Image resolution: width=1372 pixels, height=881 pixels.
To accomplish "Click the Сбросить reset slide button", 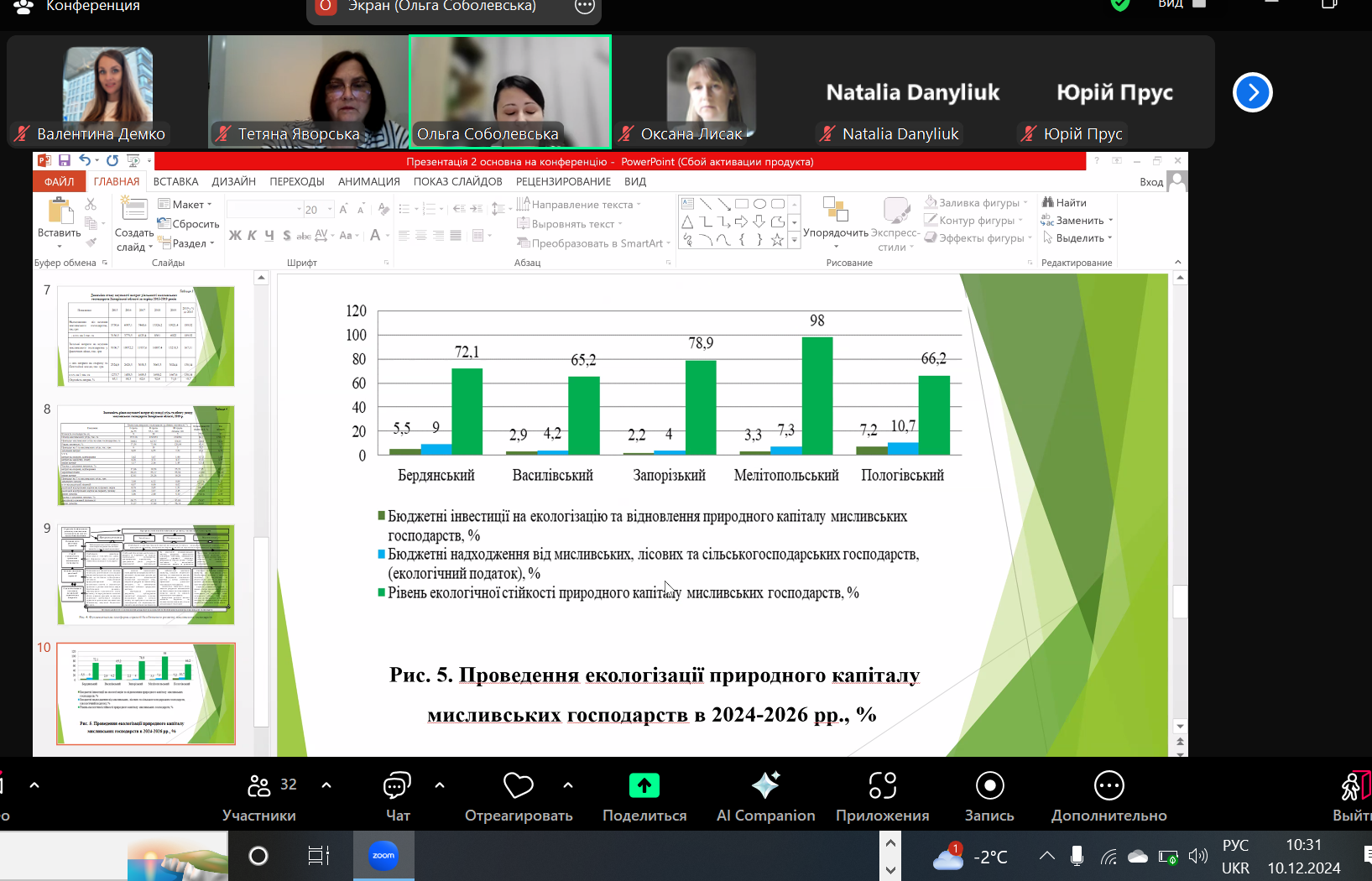I will tap(189, 224).
